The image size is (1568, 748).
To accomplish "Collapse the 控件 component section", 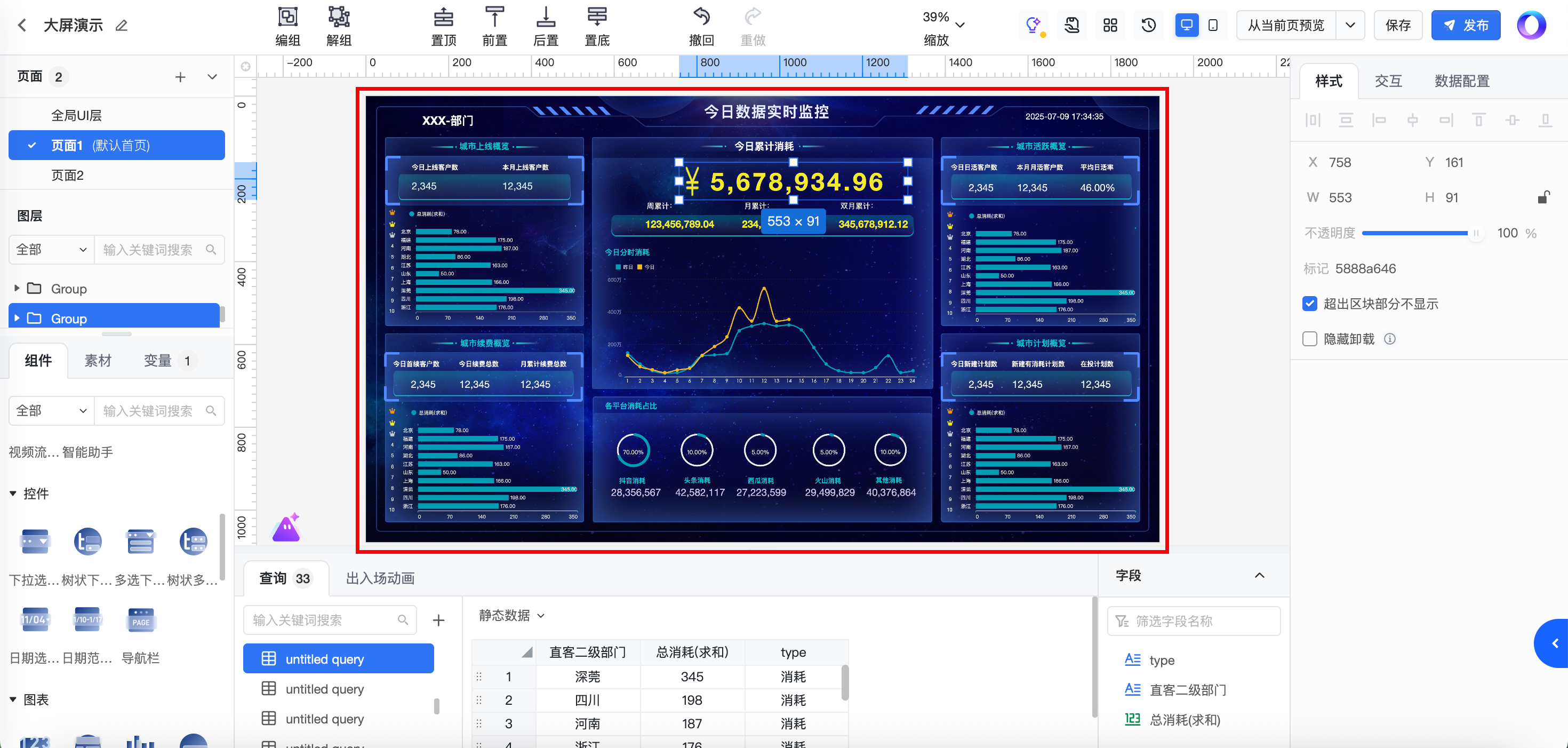I will (13, 494).
